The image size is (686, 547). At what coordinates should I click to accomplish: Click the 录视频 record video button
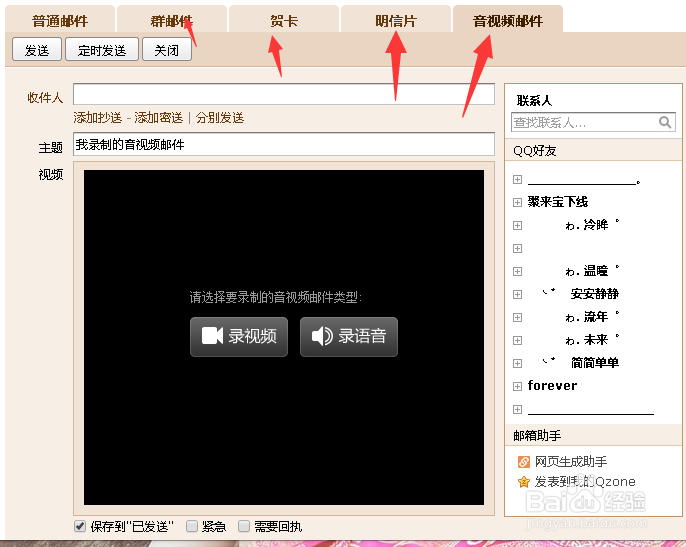(239, 337)
